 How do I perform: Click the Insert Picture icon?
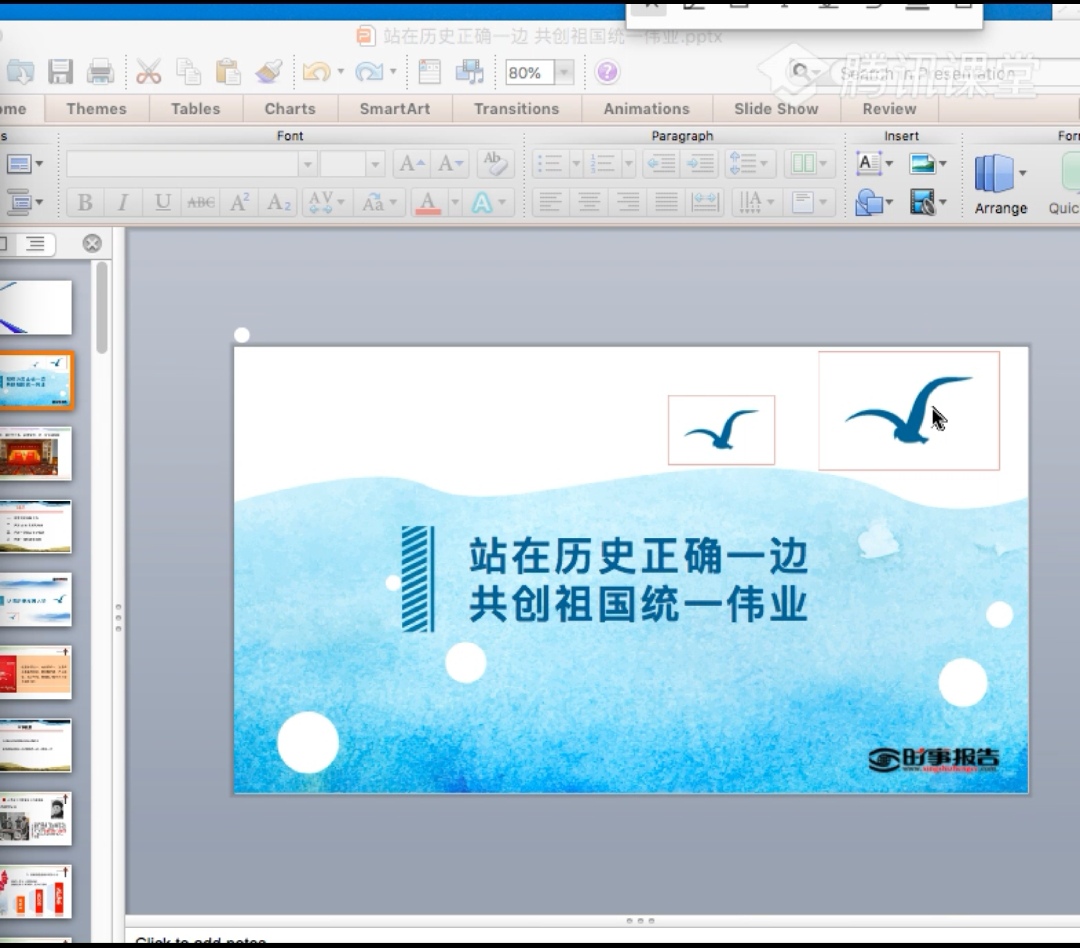(922, 164)
